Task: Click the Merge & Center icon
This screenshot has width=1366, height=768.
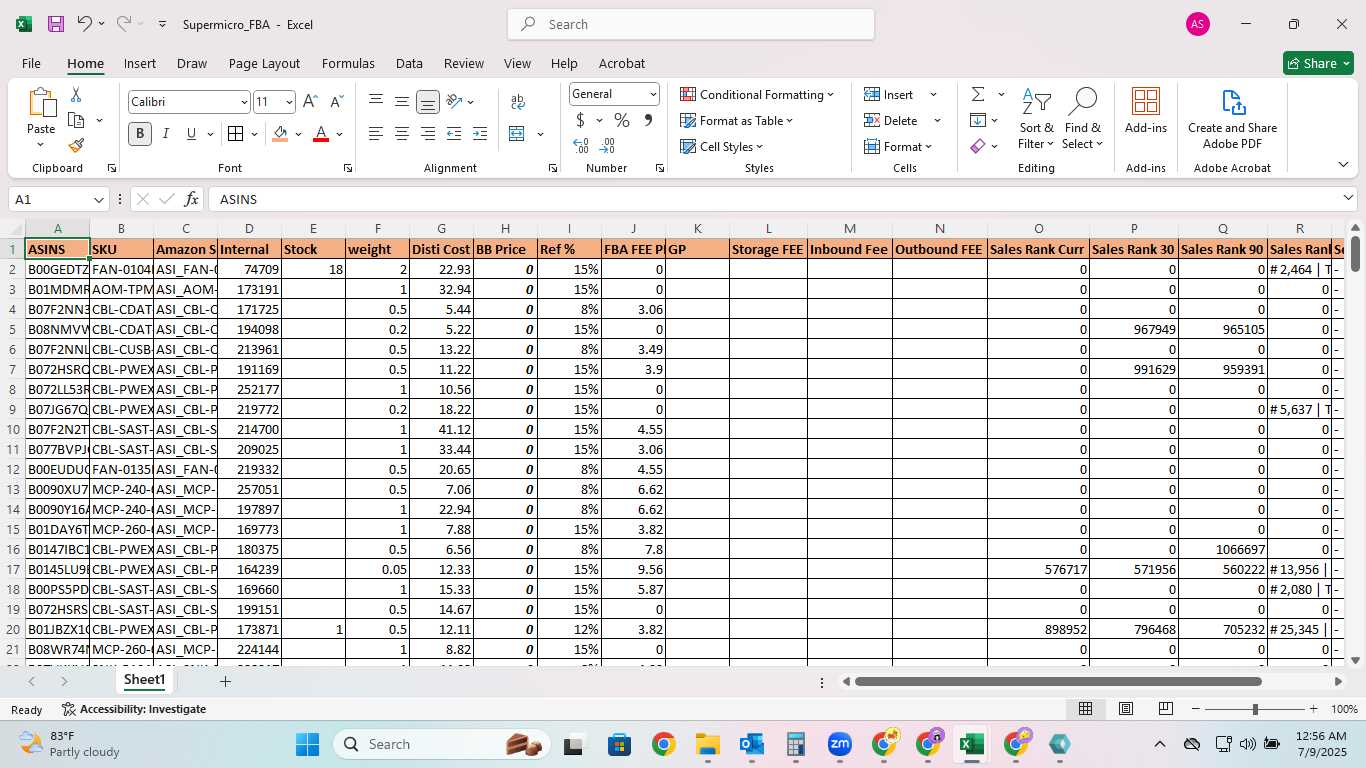Action: (517, 134)
